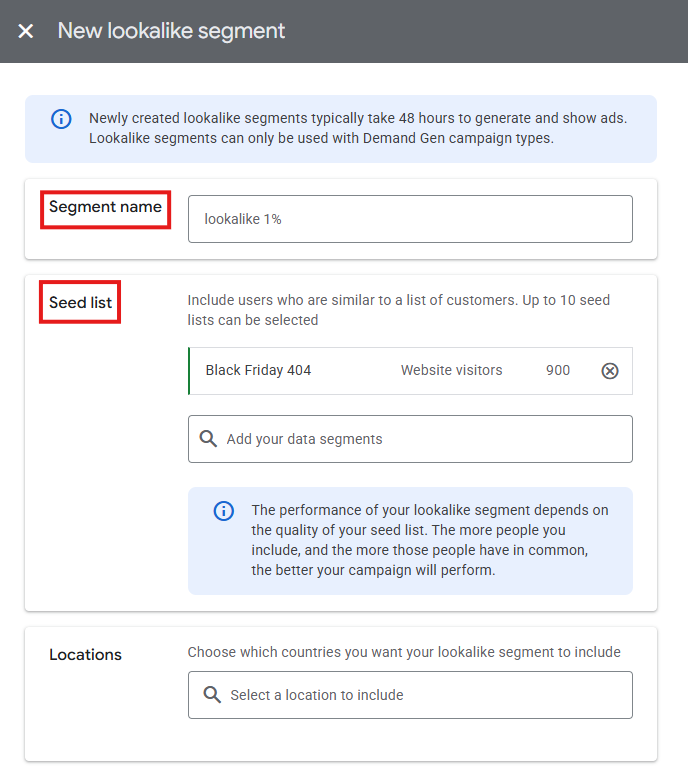688x774 pixels.
Task: Click the search icon for data segments
Action: [x=208, y=439]
